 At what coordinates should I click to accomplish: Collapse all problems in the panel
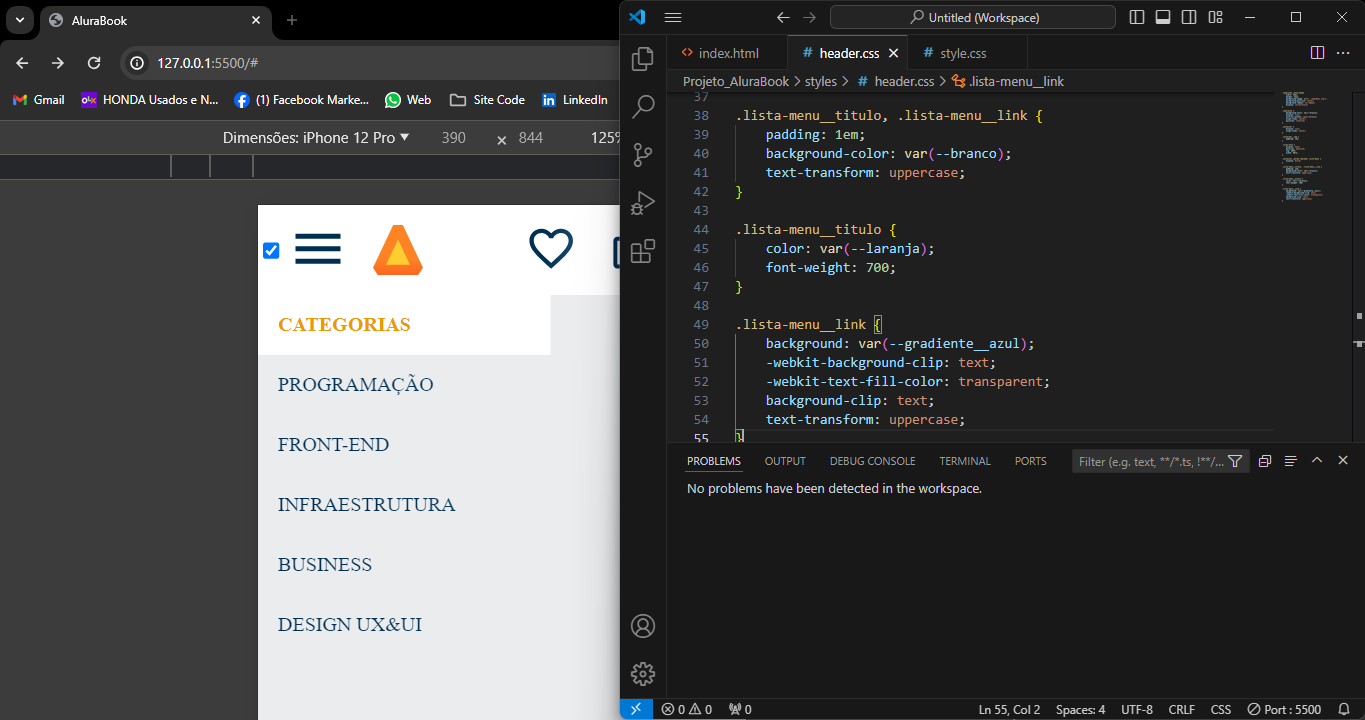coord(1265,461)
